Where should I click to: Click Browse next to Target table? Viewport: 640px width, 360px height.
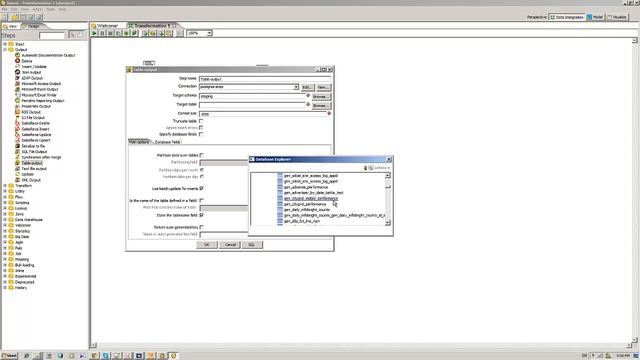click(321, 106)
